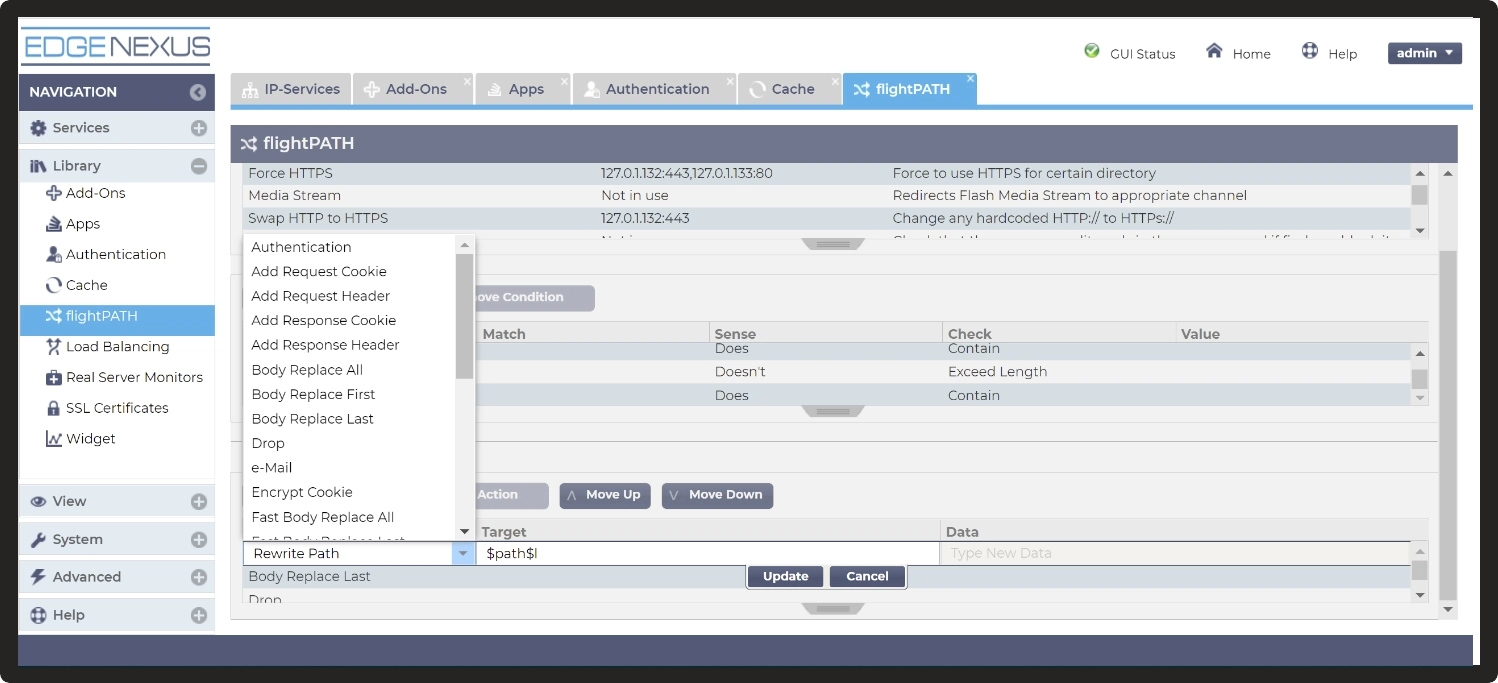The image size is (1498, 683).
Task: Close the Cache tab
Action: (x=834, y=80)
